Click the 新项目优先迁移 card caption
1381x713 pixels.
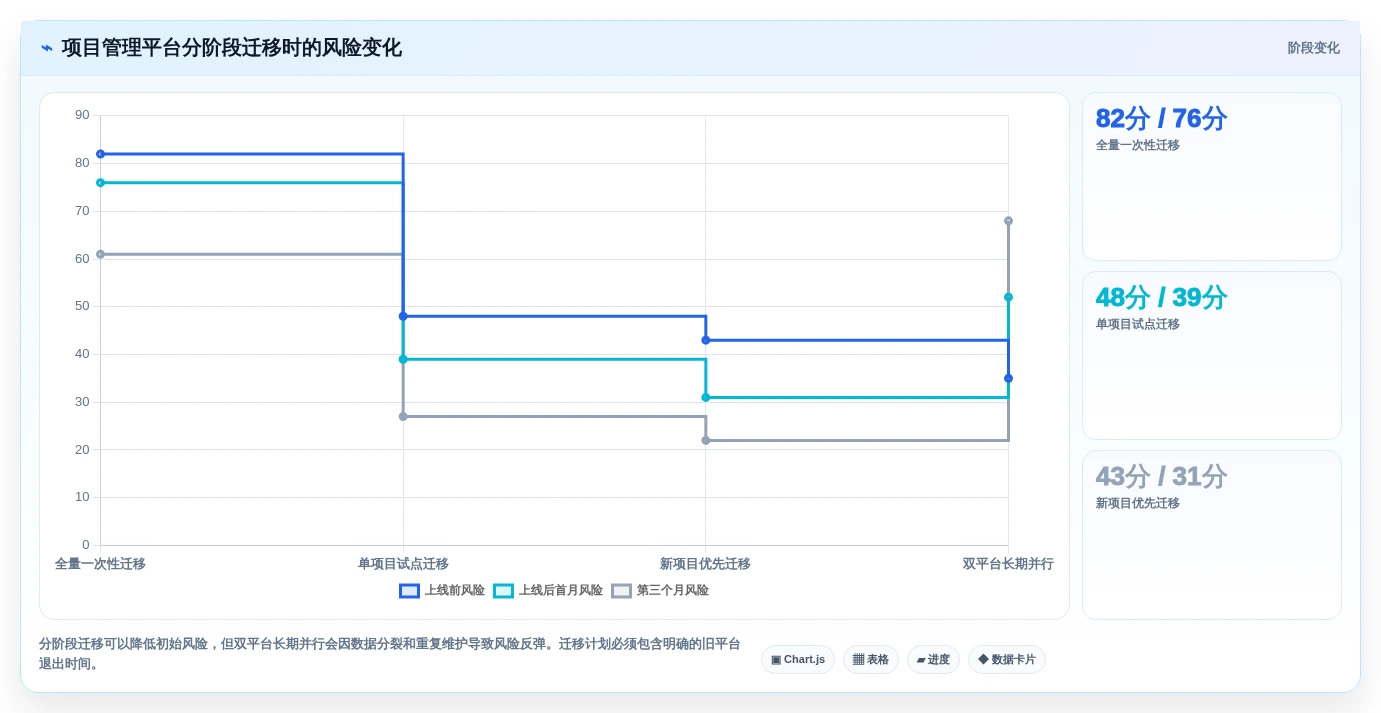pos(1138,503)
